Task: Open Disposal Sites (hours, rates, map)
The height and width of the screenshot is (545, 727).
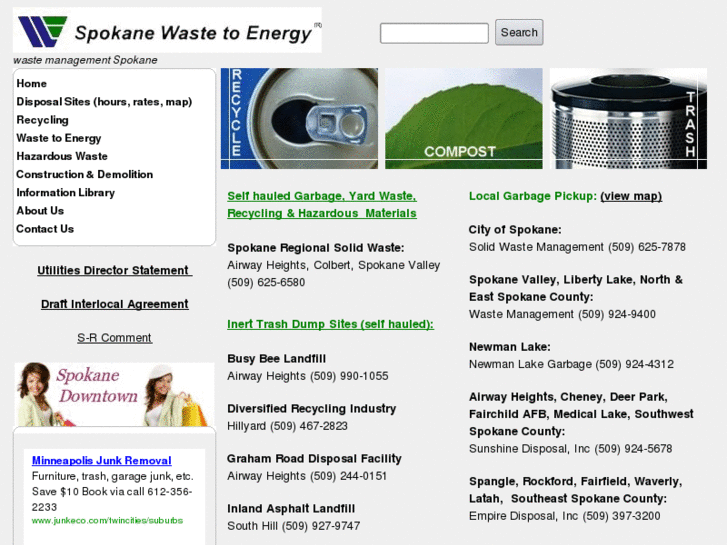Action: pyautogui.click(x=104, y=102)
